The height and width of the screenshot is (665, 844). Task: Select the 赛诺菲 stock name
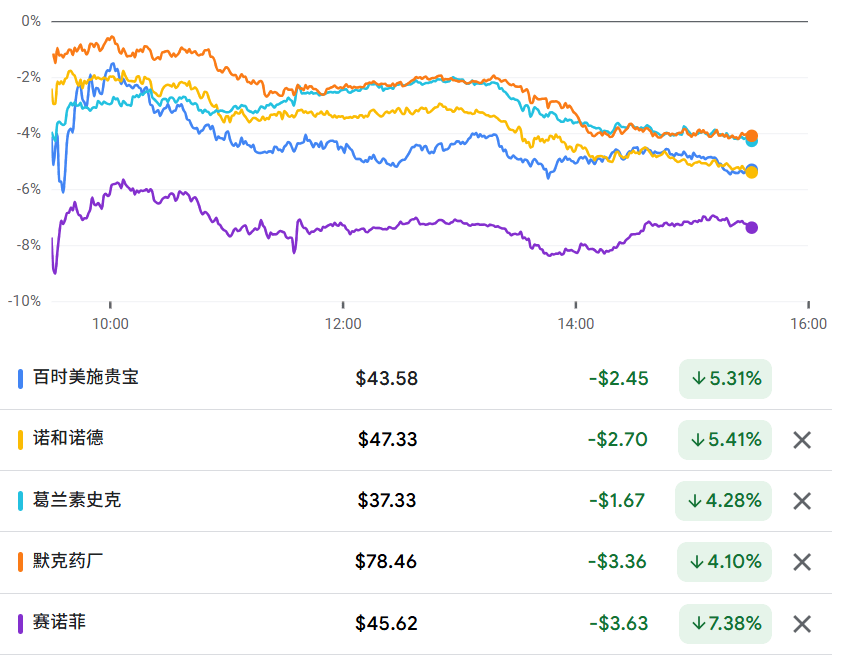tap(59, 622)
